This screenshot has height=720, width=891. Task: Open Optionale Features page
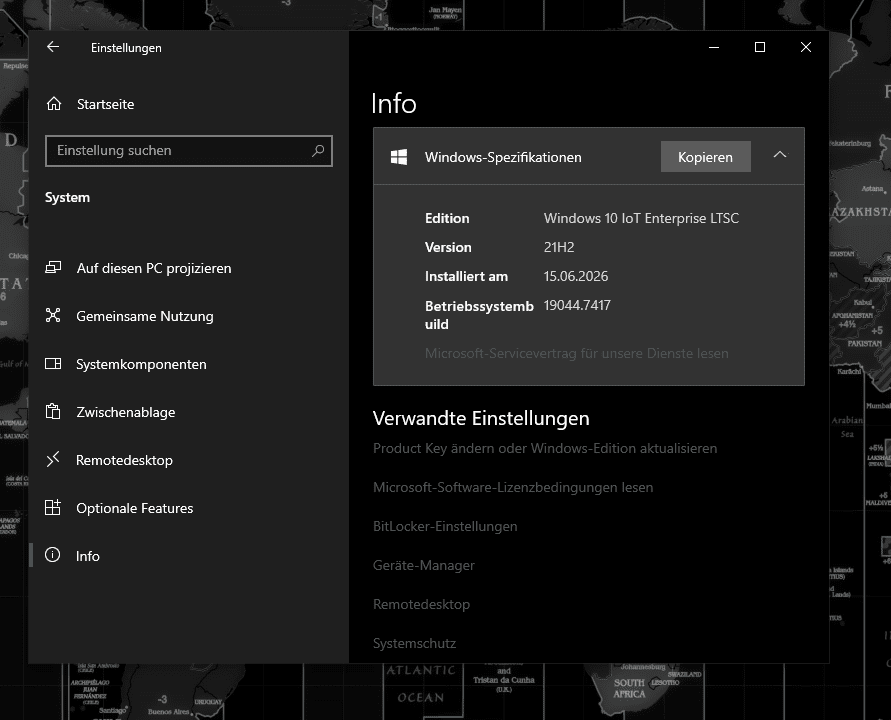(135, 508)
